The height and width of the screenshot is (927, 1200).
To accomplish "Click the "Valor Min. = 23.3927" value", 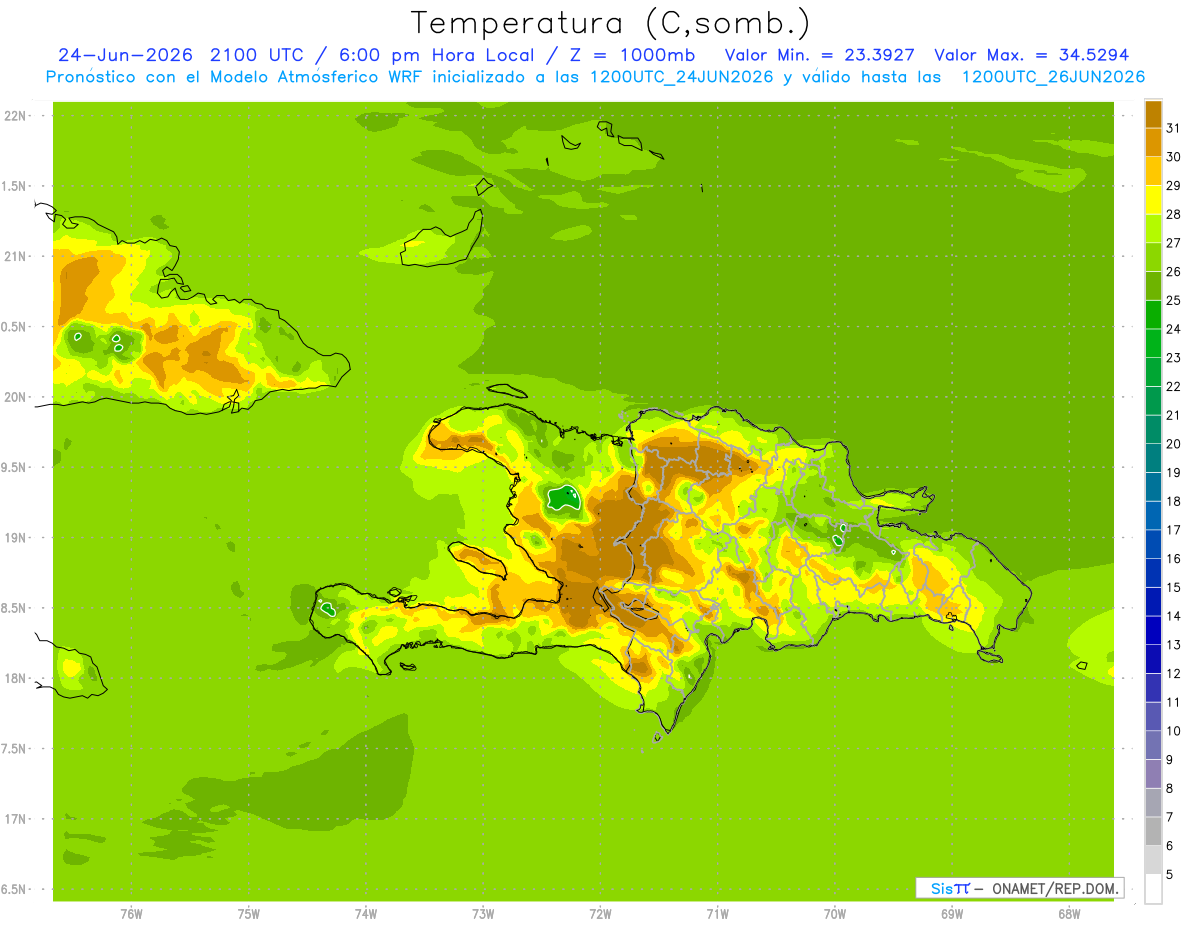I will (x=820, y=55).
